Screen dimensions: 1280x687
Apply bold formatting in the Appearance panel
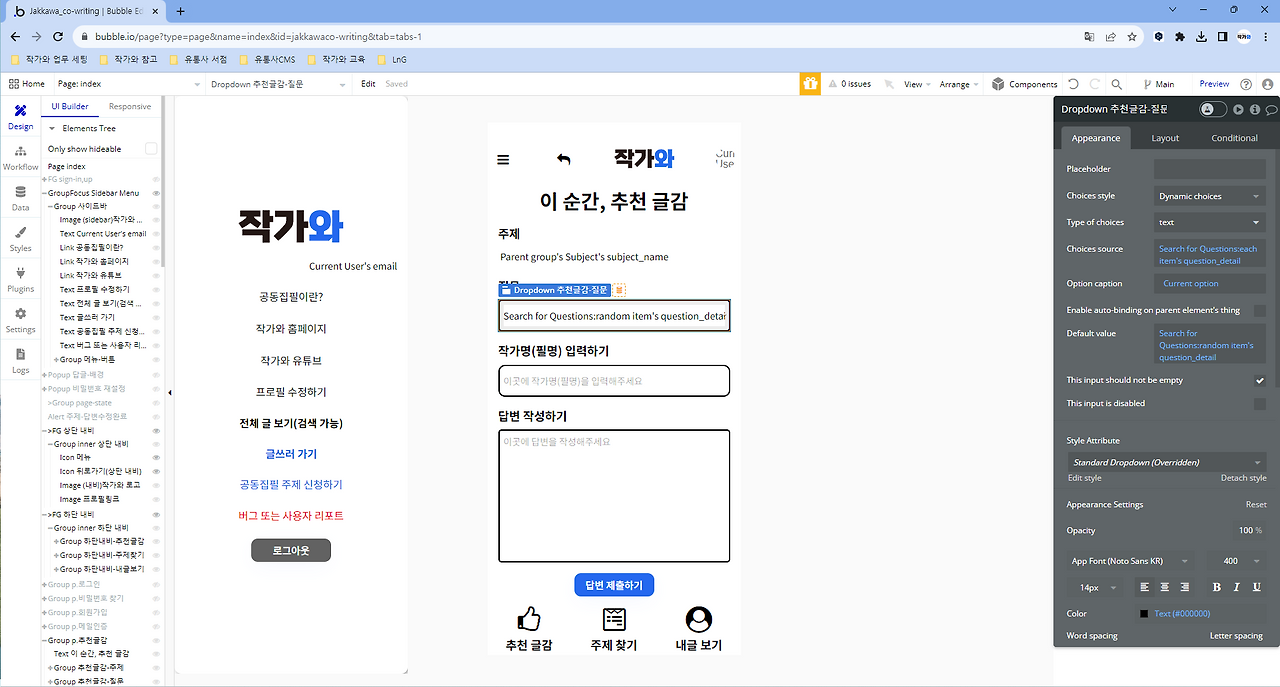pyautogui.click(x=1215, y=587)
